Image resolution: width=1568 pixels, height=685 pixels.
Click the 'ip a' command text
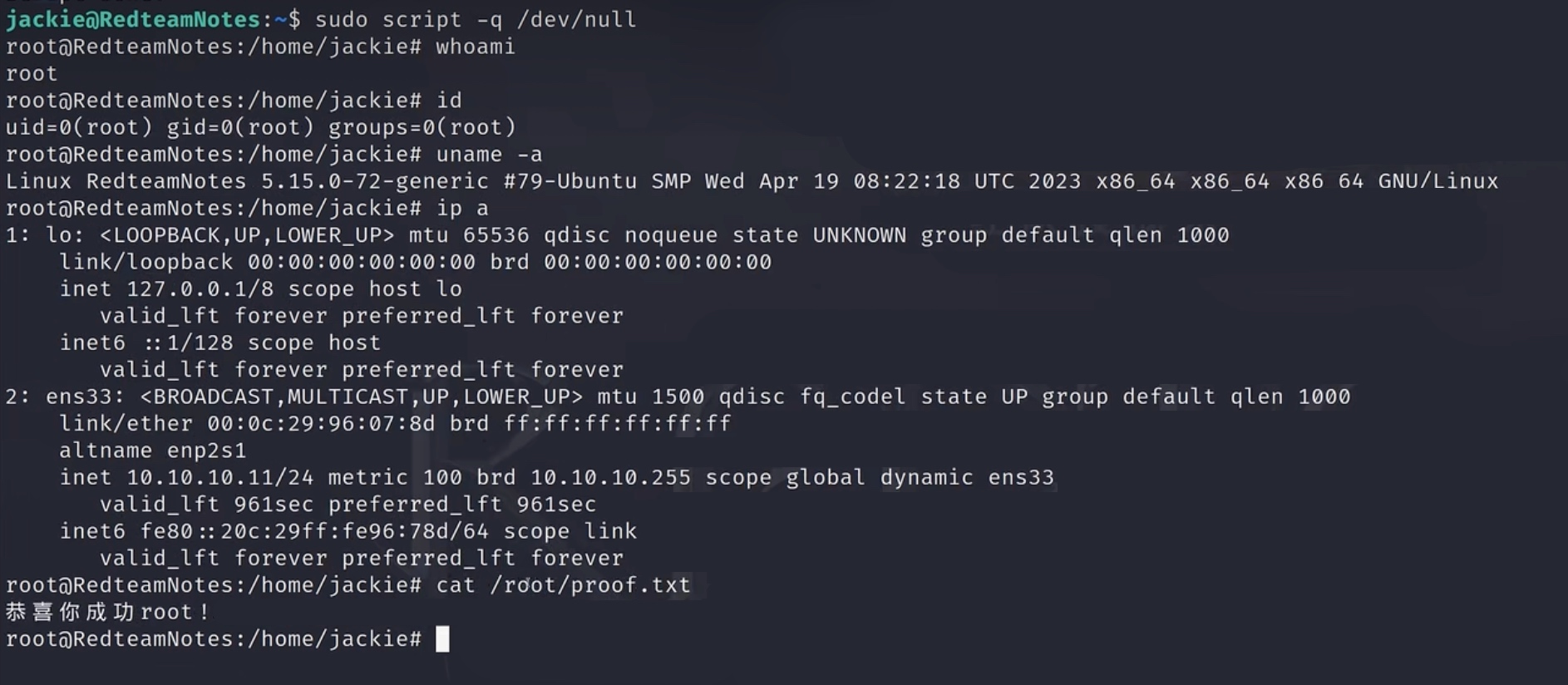point(462,208)
